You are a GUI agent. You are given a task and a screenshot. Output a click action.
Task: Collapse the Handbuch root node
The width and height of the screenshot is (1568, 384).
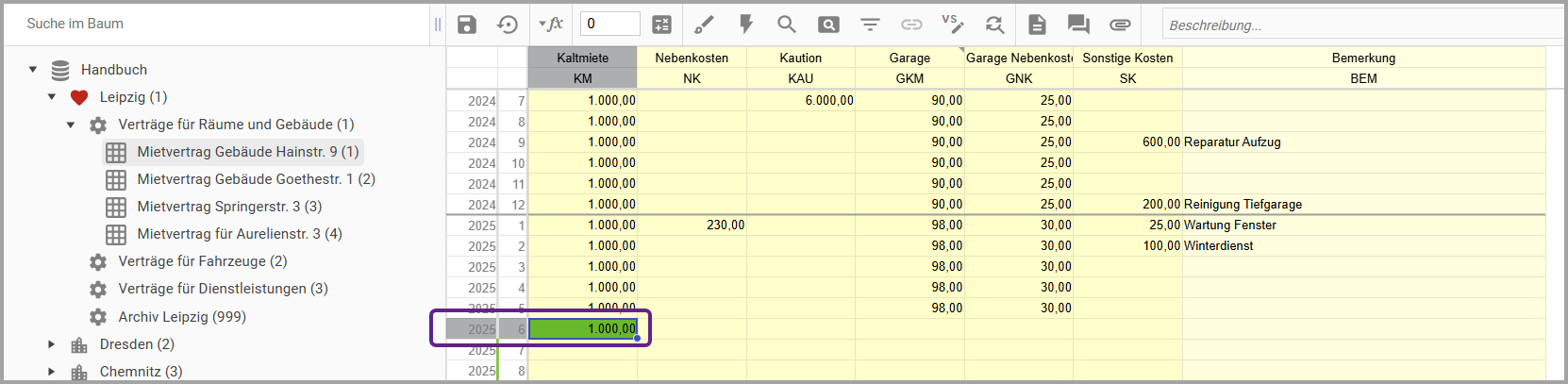coord(33,70)
